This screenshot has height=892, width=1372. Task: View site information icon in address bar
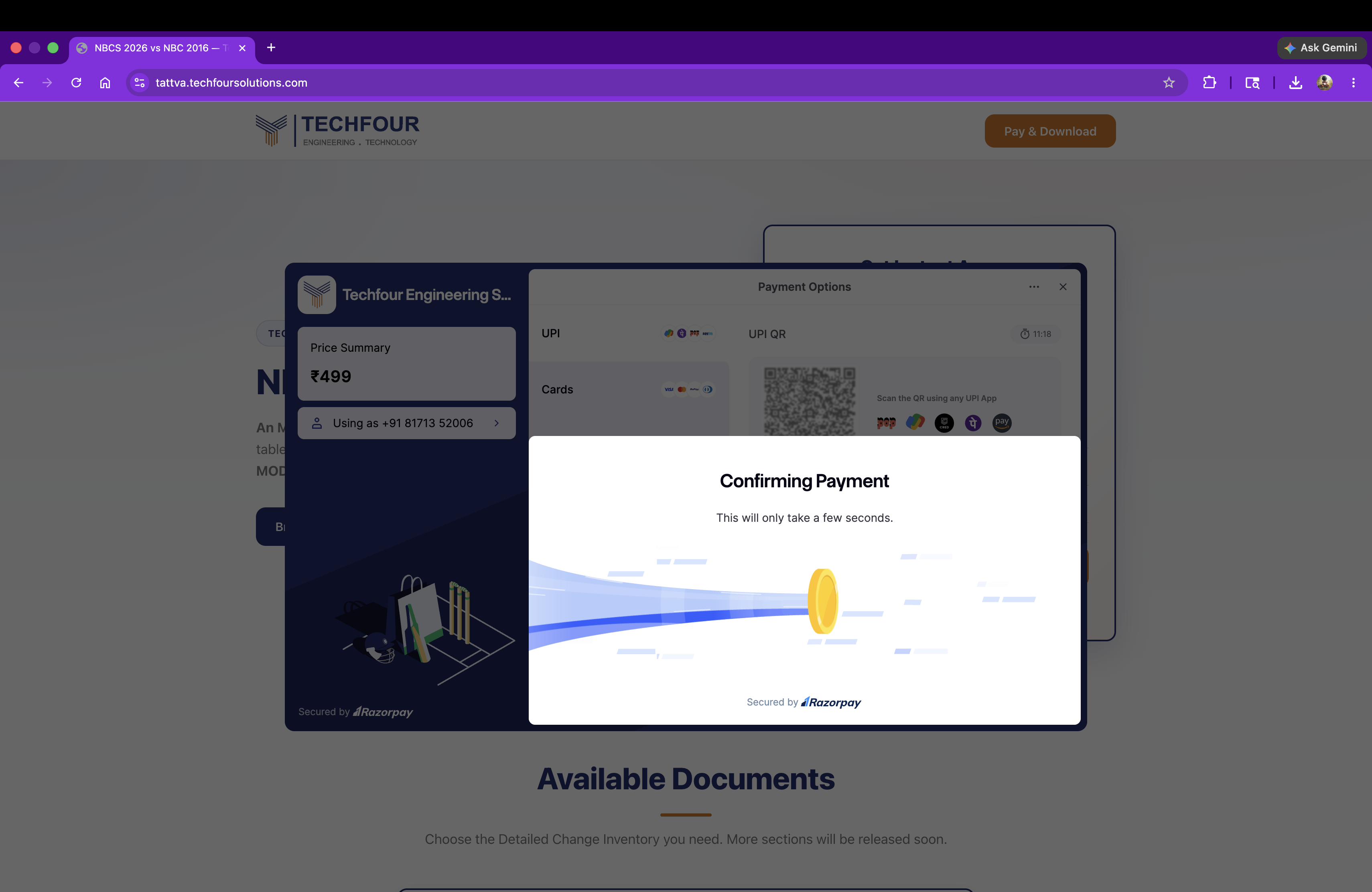pos(140,82)
